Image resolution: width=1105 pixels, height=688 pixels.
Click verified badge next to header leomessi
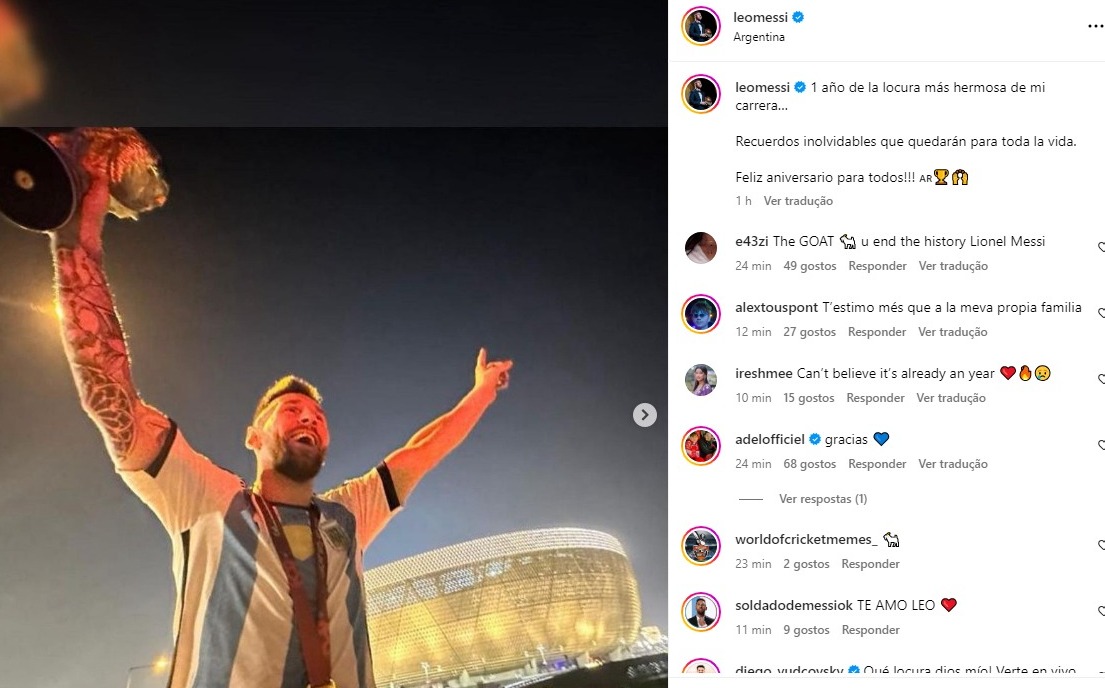coord(798,17)
